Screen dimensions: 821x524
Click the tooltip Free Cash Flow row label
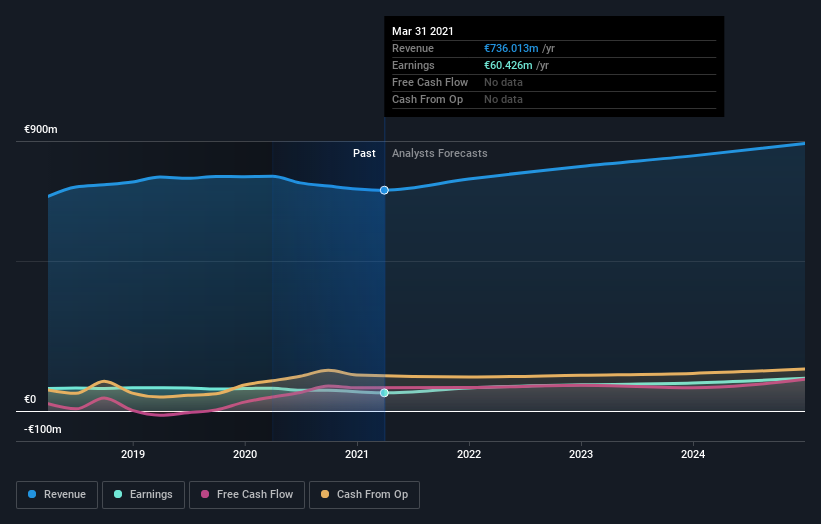(430, 82)
